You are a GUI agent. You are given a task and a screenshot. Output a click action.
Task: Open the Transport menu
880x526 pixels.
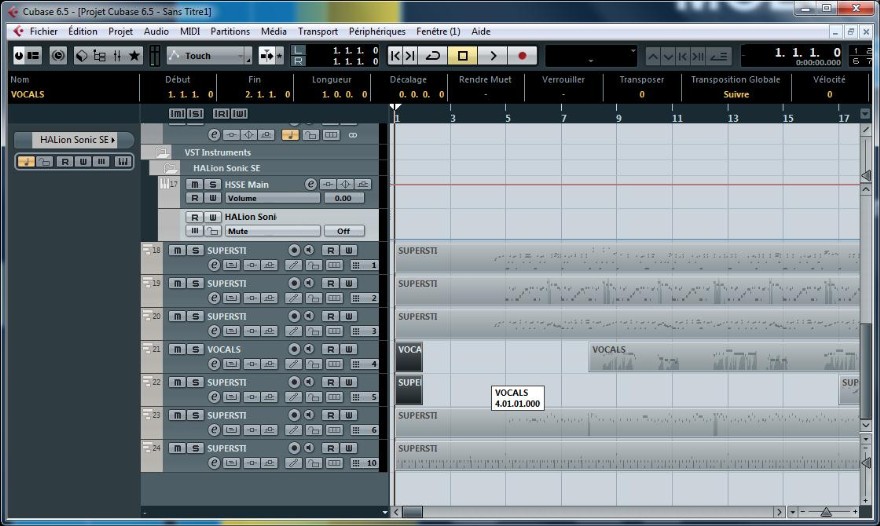(x=318, y=31)
